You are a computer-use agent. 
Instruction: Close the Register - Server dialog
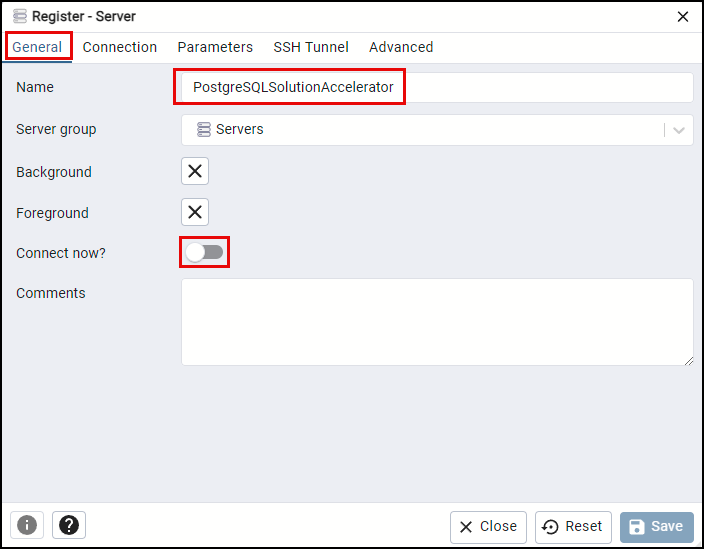pos(683,16)
